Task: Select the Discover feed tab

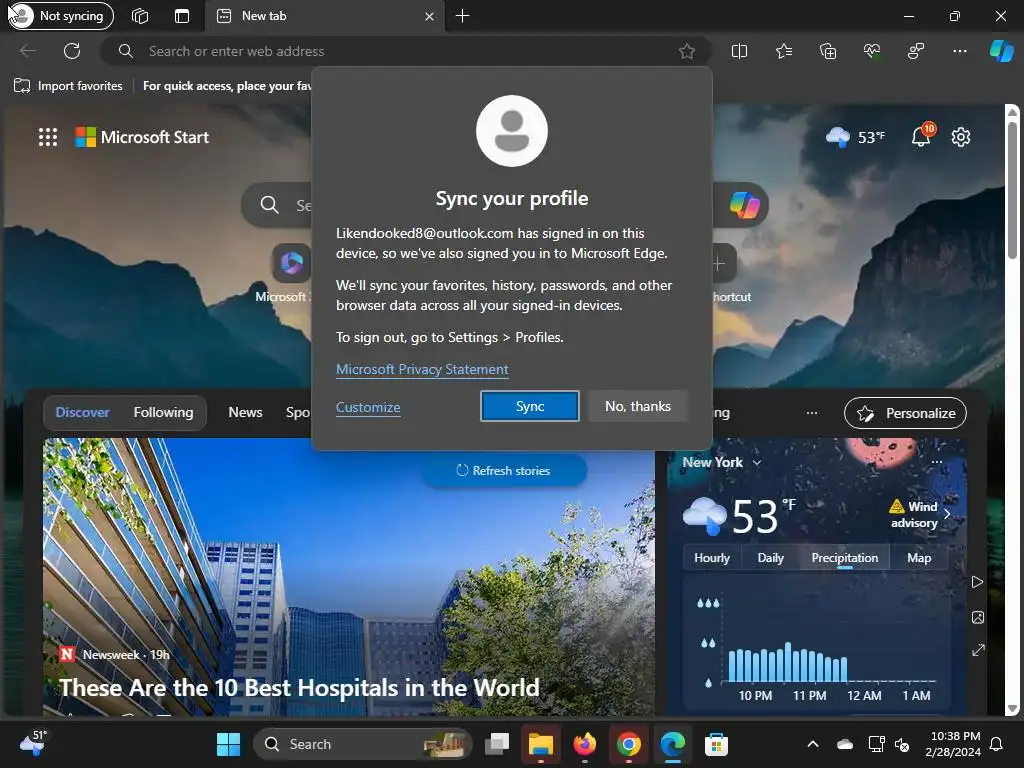Action: tap(82, 412)
